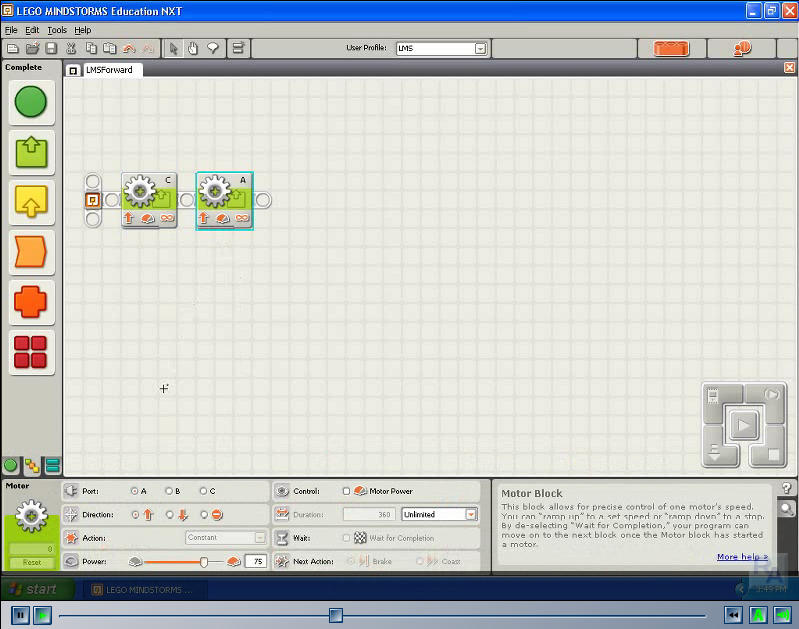Image resolution: width=799 pixels, height=629 pixels.
Task: Select port C radio button
Action: (203, 491)
